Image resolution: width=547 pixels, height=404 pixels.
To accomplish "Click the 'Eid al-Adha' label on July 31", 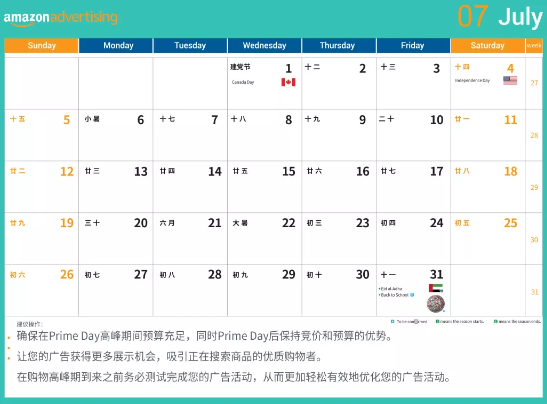I will click(391, 289).
